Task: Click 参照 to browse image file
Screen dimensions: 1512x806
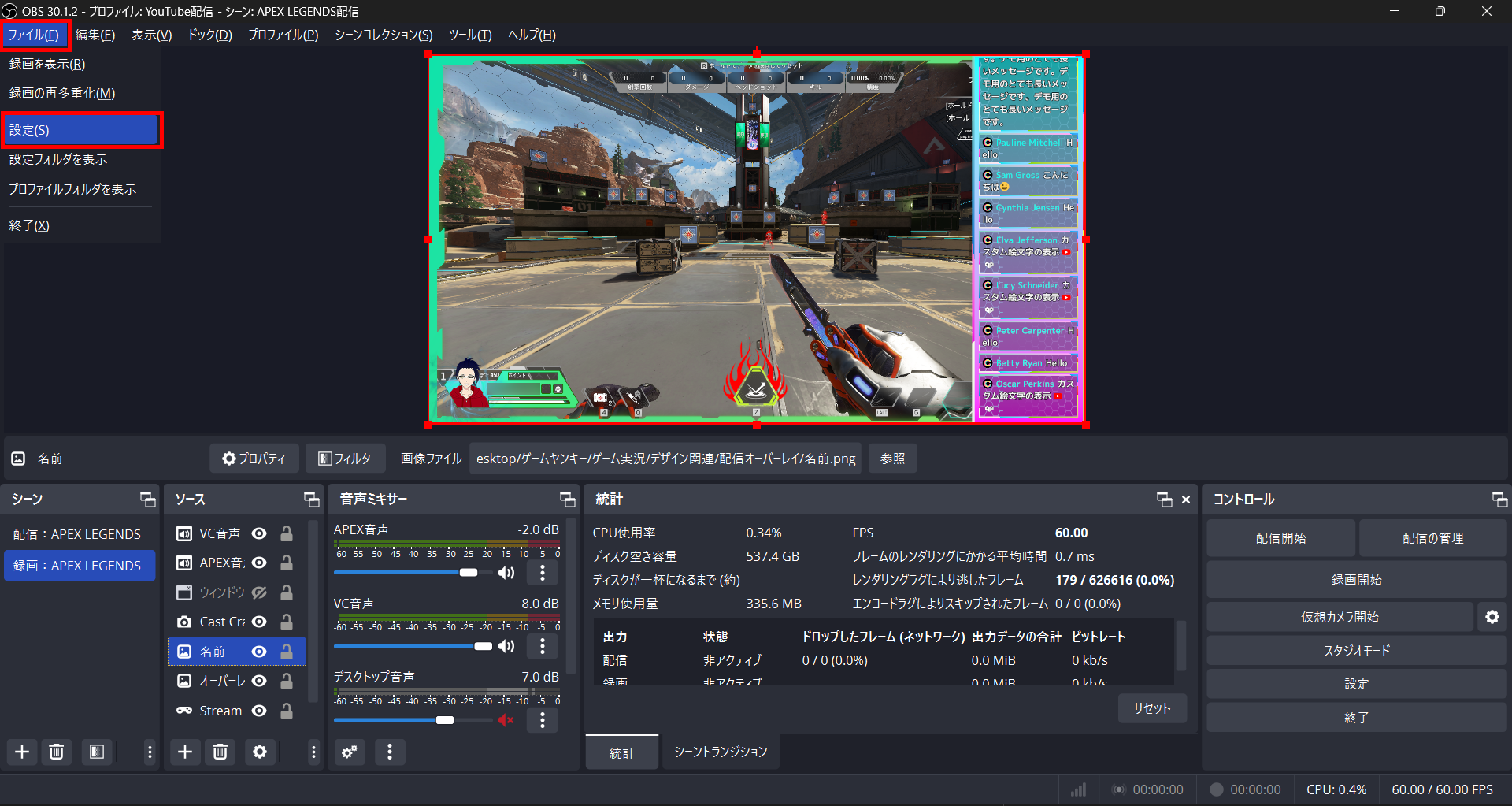Action: tap(892, 459)
